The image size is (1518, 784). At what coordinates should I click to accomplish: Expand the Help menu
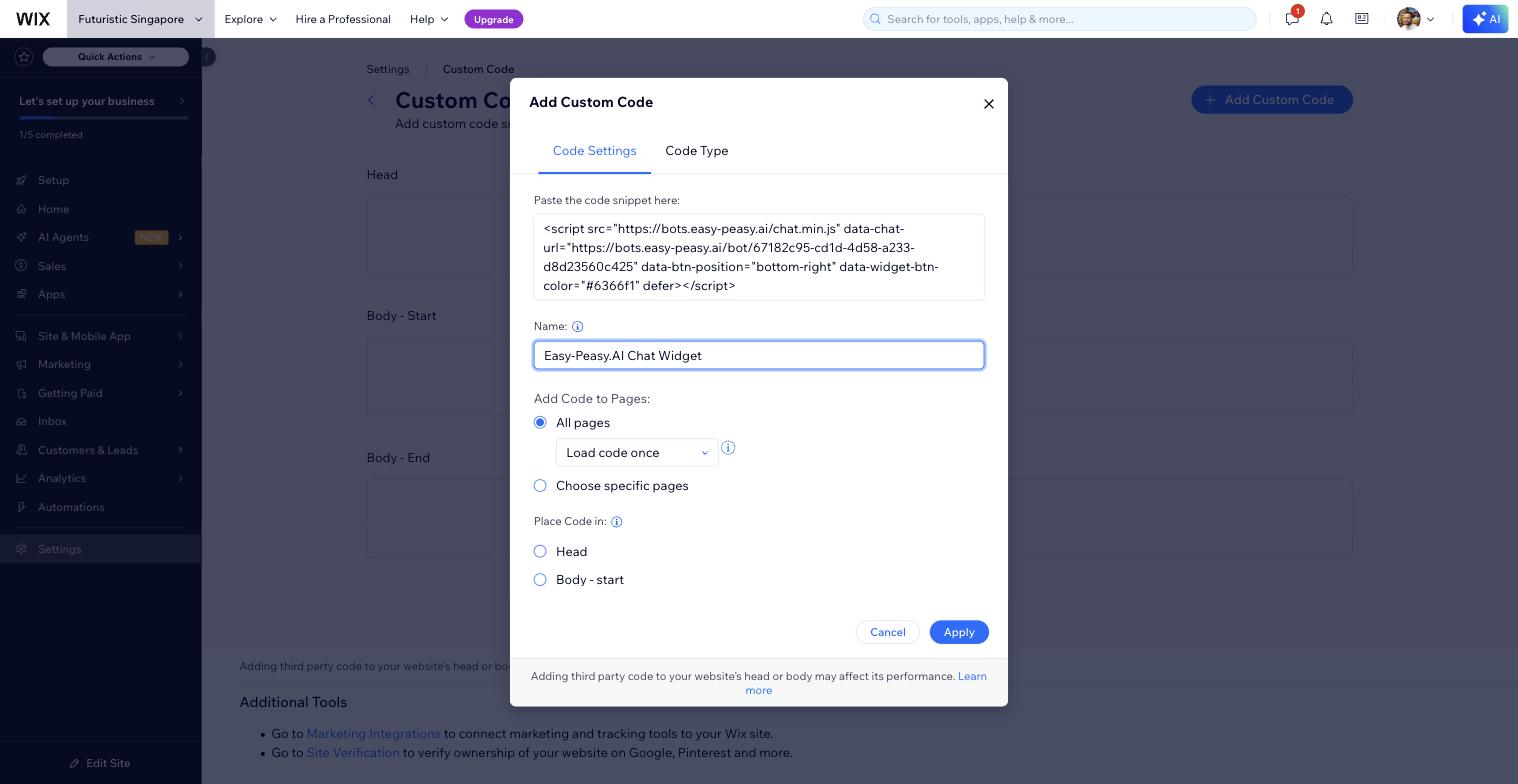click(x=429, y=19)
